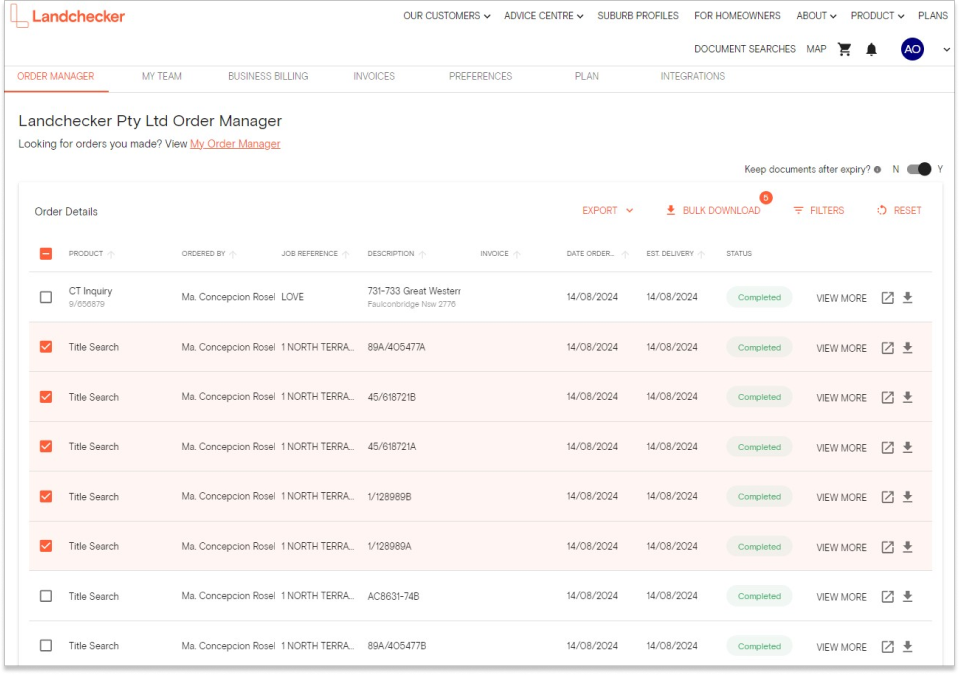Screen dimensions: 959x675
Task: Open the Filters panel
Action: (x=818, y=210)
